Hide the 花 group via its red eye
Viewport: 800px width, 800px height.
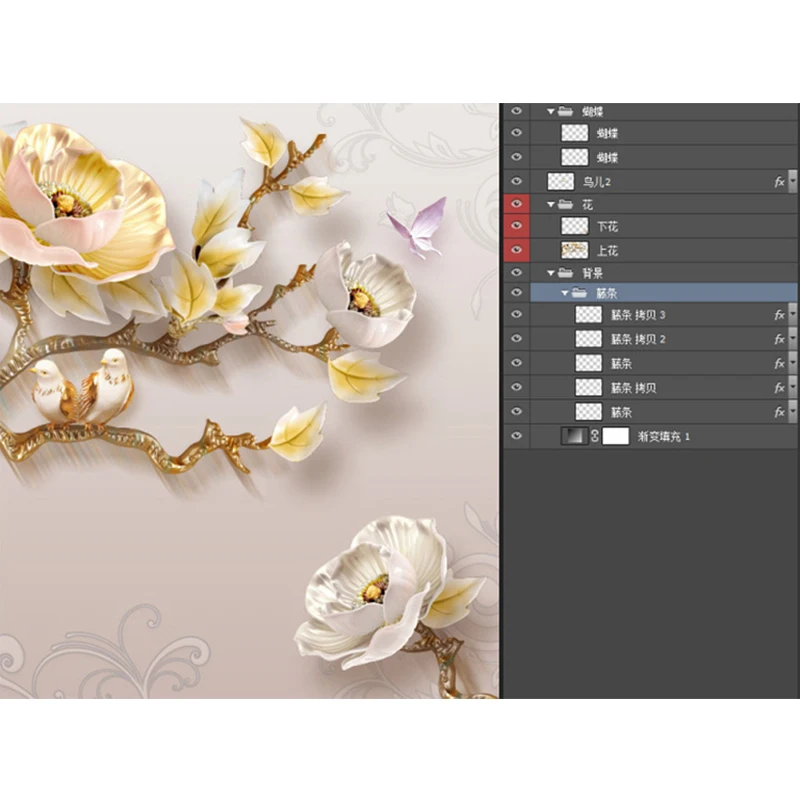click(x=516, y=204)
